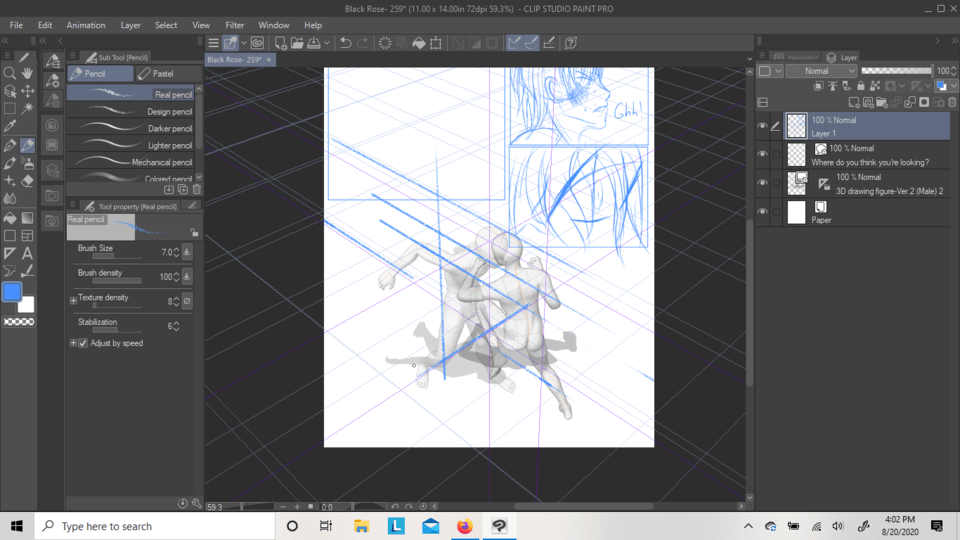Expand the Adjust by speed options

pyautogui.click(x=73, y=343)
